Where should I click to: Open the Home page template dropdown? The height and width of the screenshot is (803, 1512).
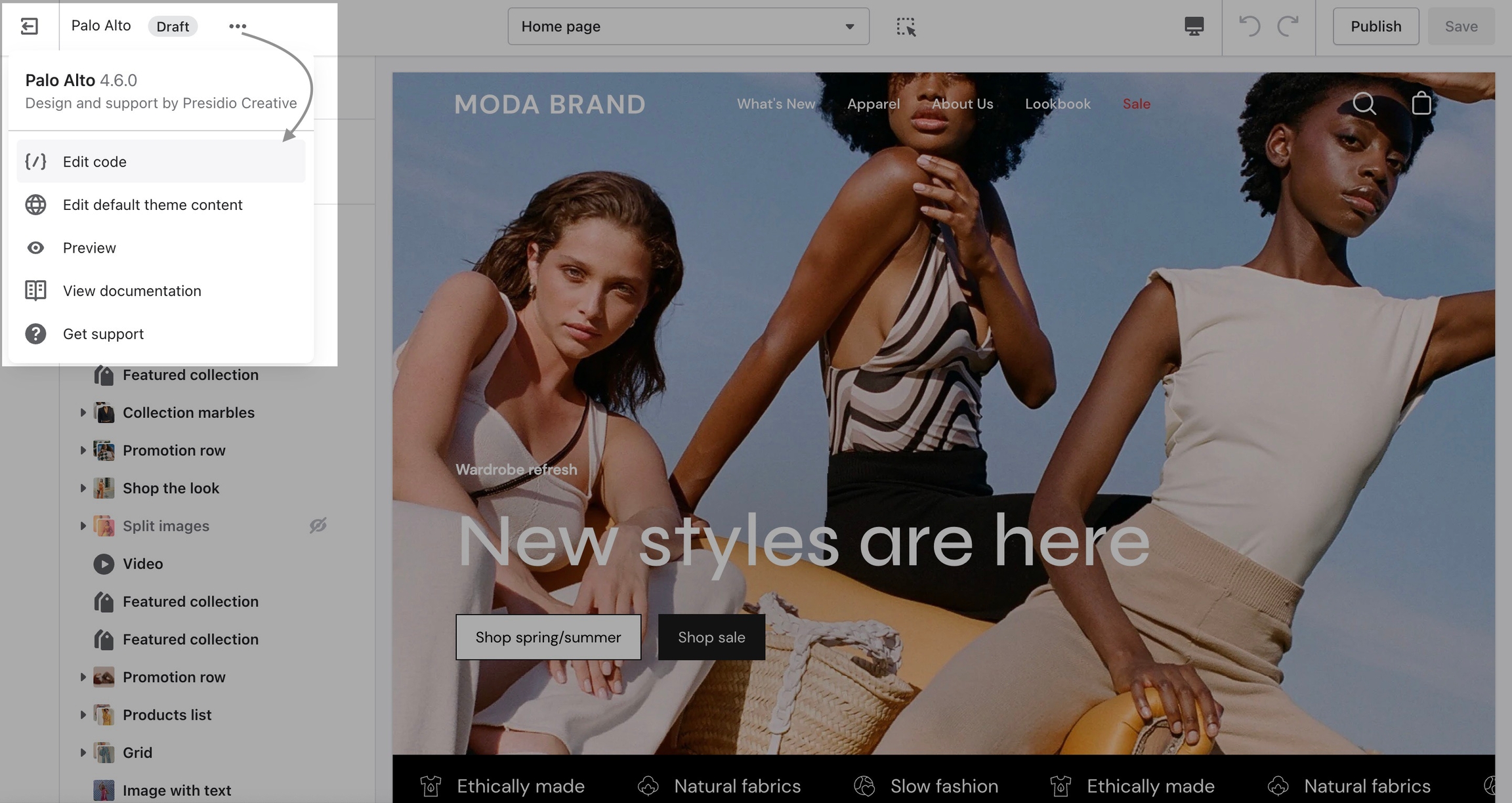(x=688, y=26)
